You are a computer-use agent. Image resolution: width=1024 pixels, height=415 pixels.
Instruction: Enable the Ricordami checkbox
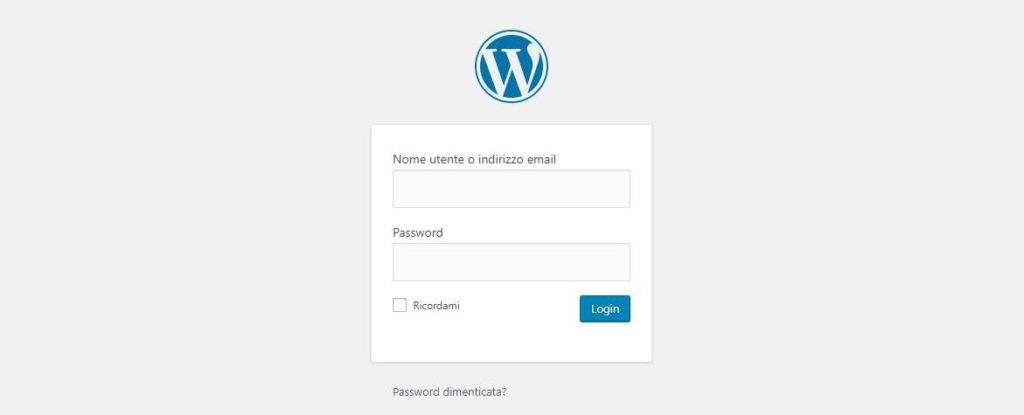(x=400, y=305)
